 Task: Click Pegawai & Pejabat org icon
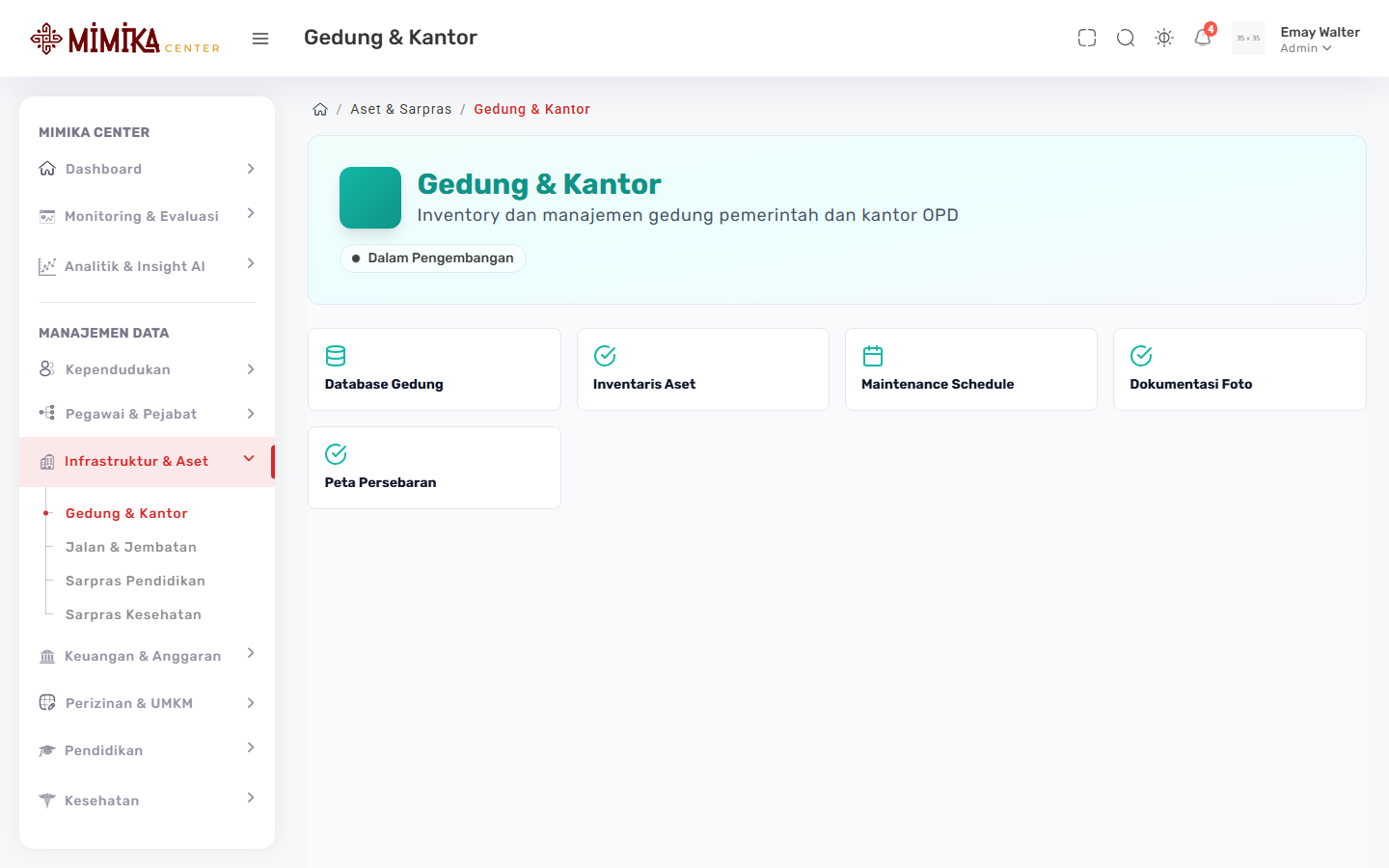(47, 413)
